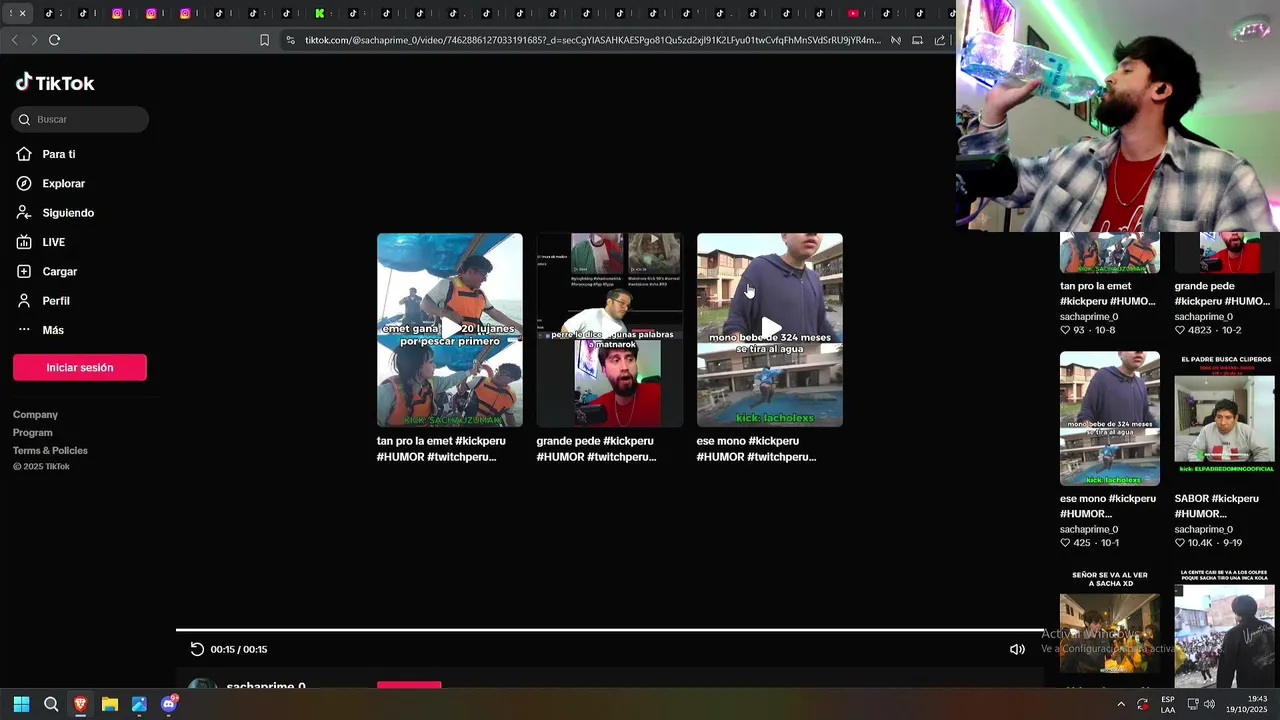Click the 00:15 / 00:15 time display
Viewport: 1280px width, 720px height.
[x=239, y=649]
